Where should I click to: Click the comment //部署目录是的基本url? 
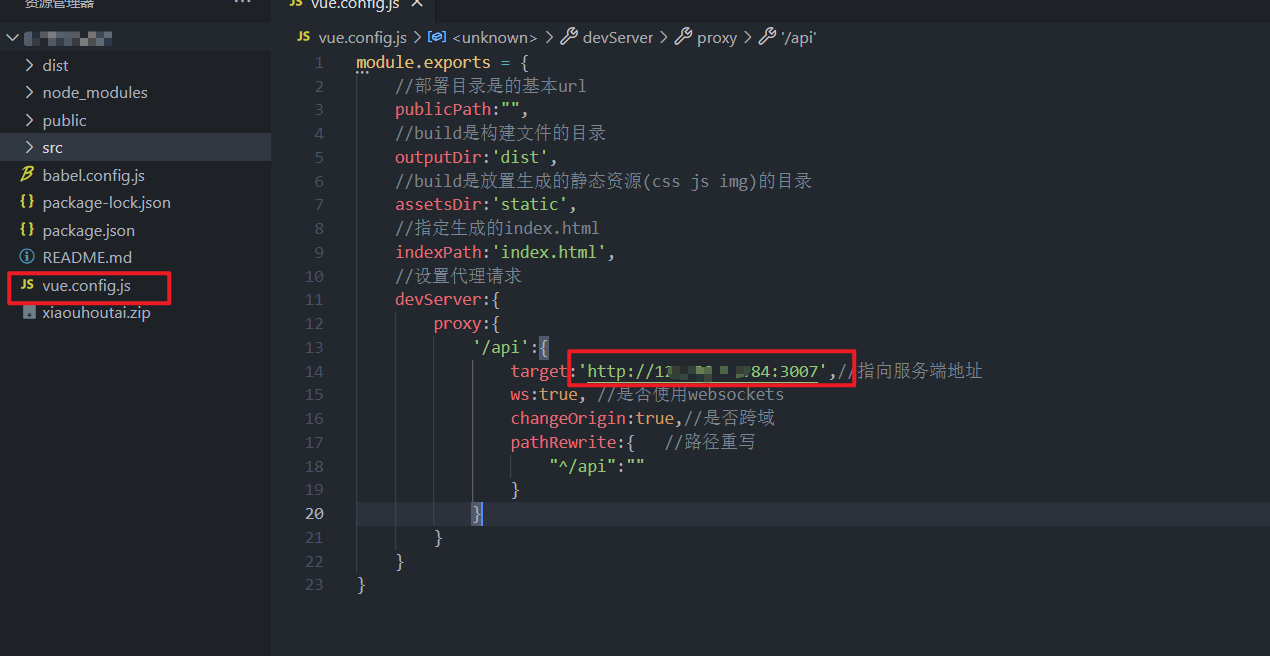coord(491,86)
